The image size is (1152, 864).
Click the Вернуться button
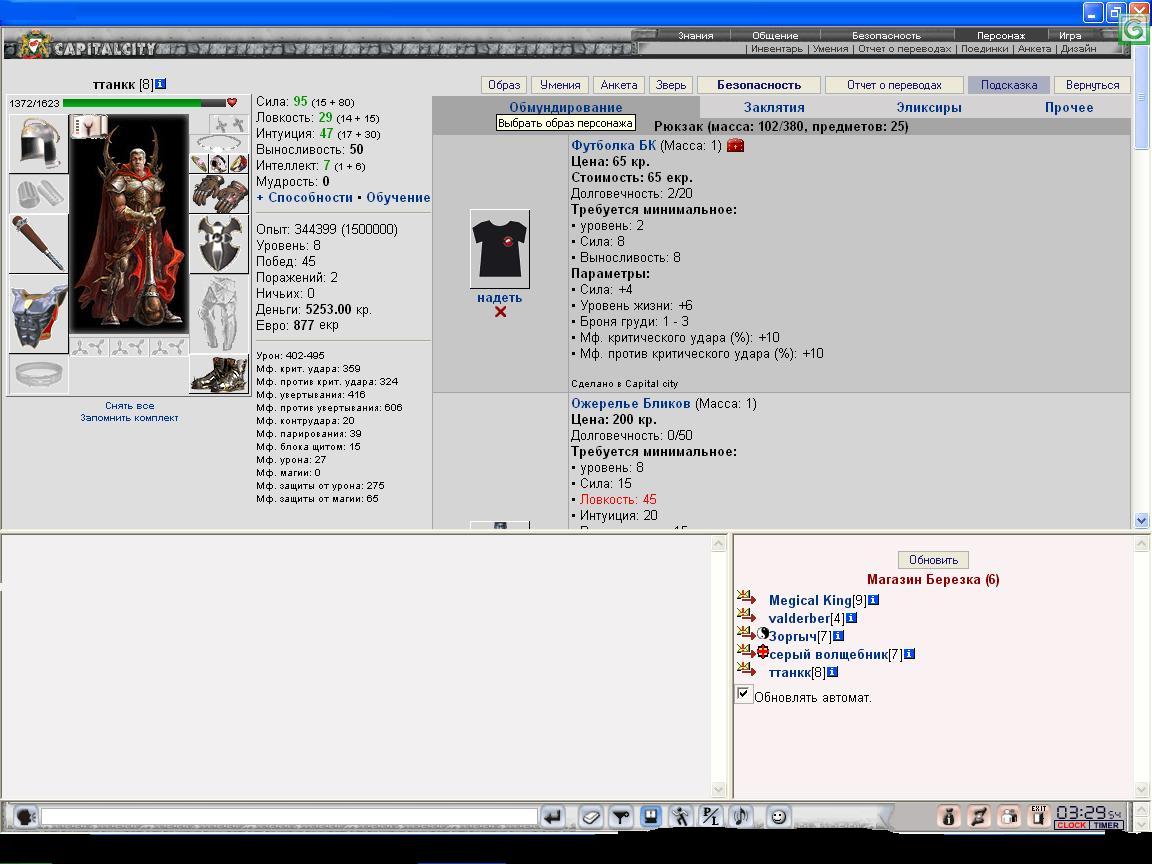(1092, 84)
